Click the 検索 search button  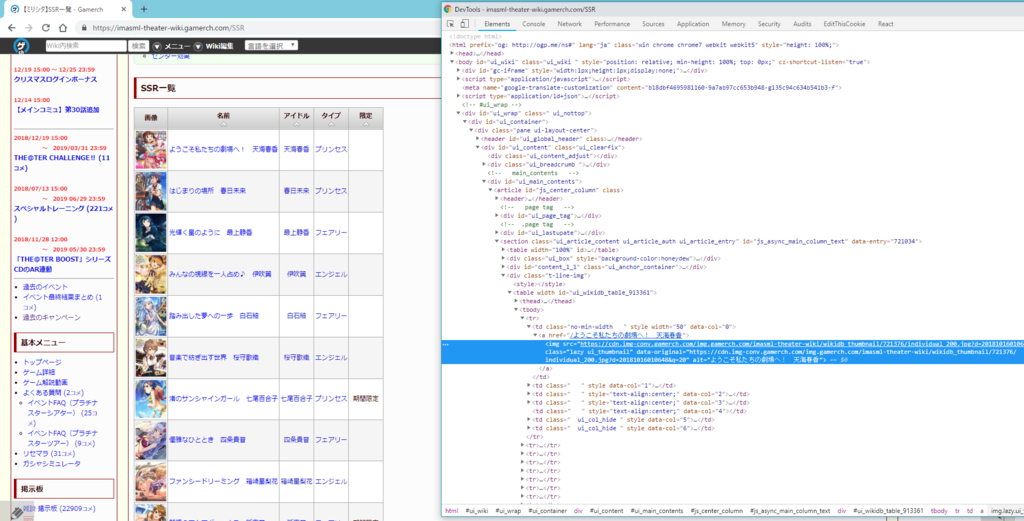coord(138,46)
